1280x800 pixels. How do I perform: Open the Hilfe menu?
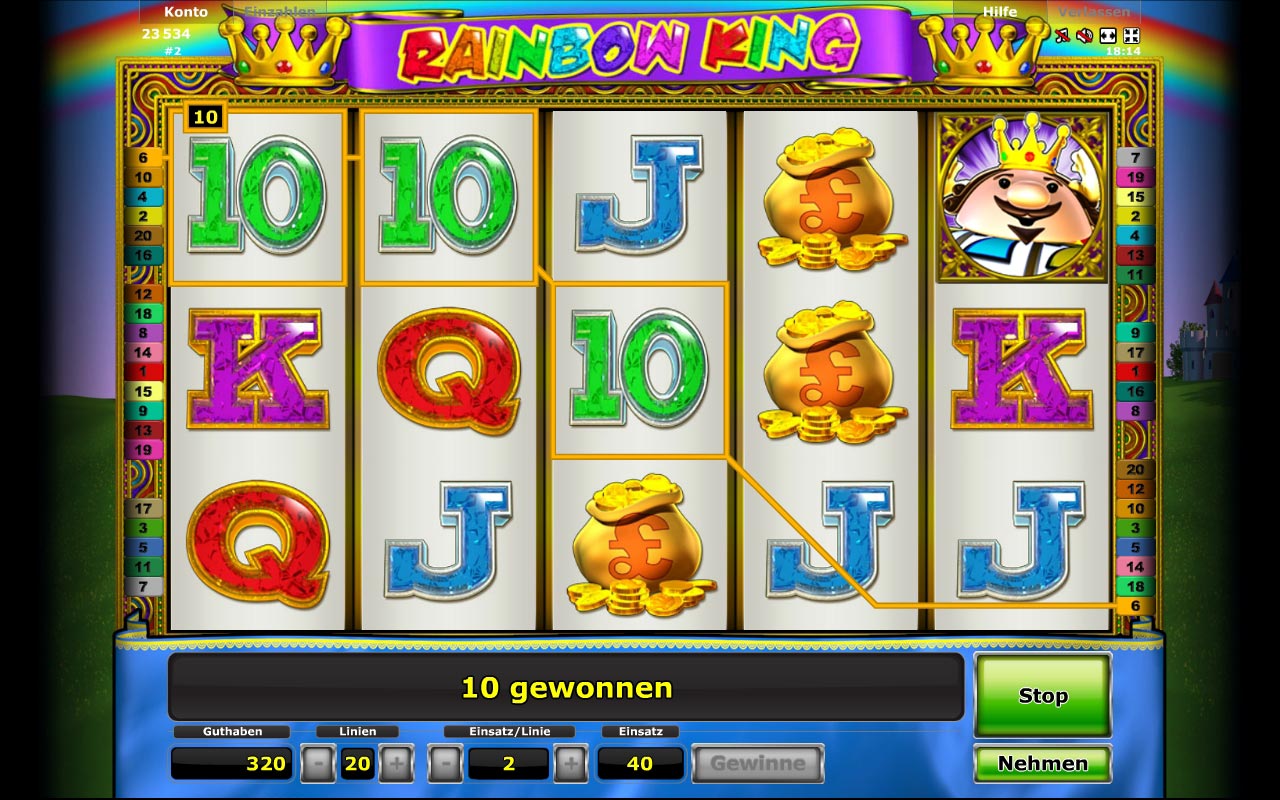pyautogui.click(x=999, y=12)
